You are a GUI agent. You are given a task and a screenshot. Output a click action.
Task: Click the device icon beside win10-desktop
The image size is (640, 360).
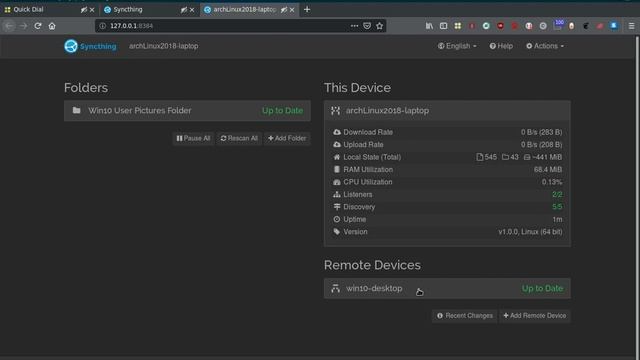tap(336, 288)
